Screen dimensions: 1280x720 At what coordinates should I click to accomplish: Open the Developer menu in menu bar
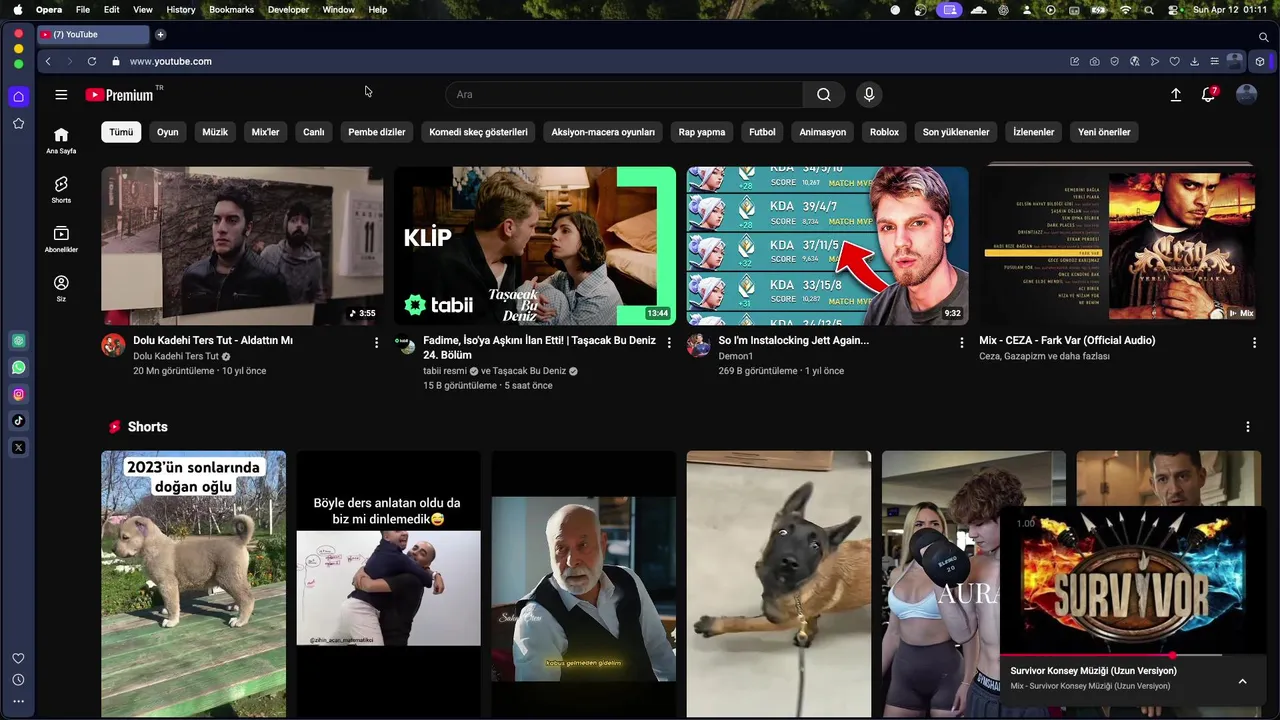288,10
